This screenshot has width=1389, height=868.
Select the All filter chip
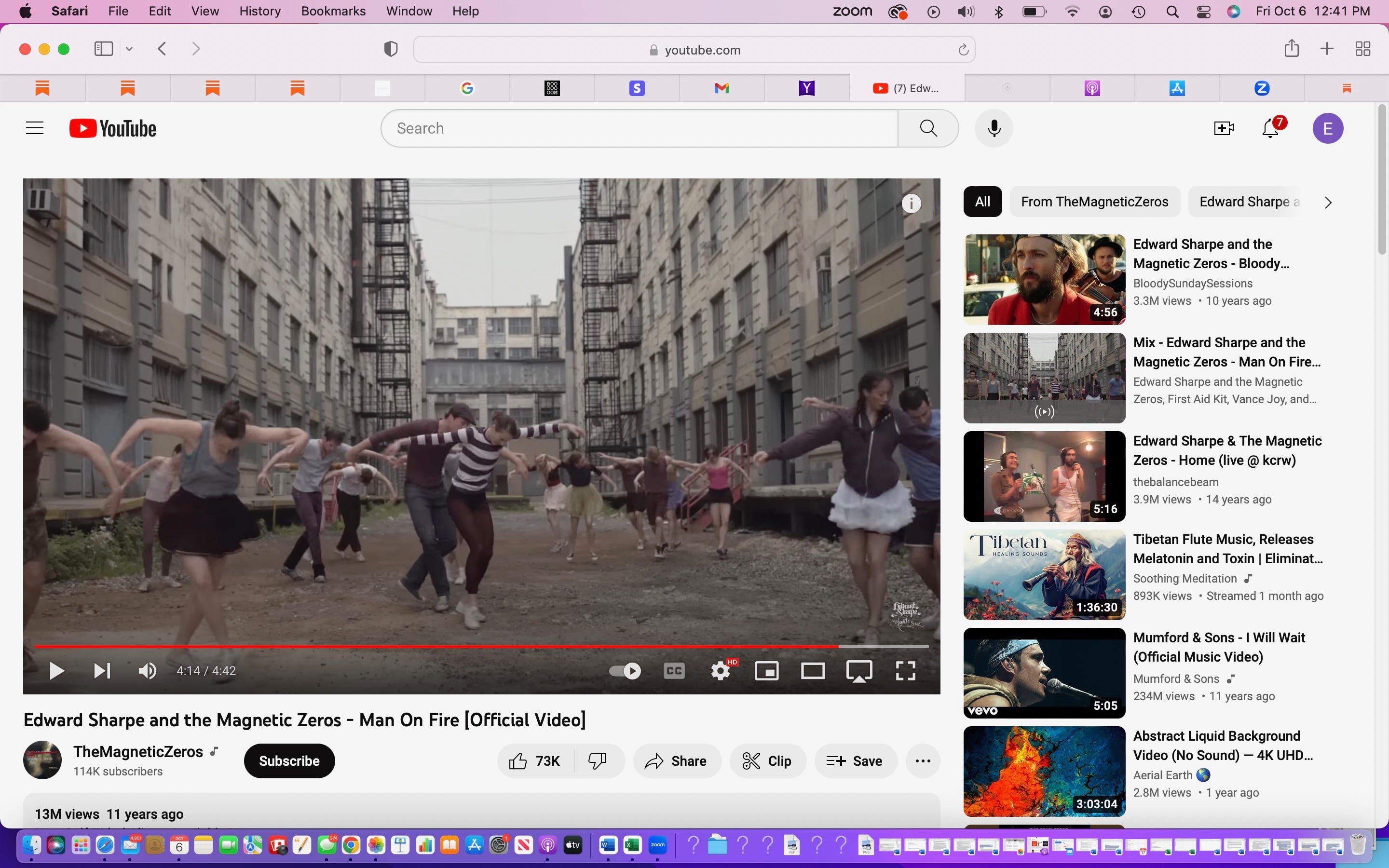(x=982, y=202)
